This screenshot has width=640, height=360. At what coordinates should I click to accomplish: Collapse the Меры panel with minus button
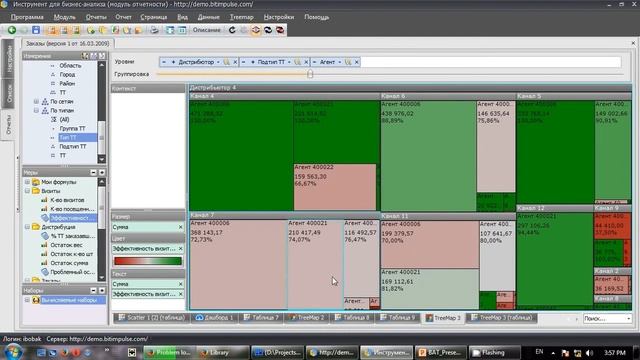(93, 173)
